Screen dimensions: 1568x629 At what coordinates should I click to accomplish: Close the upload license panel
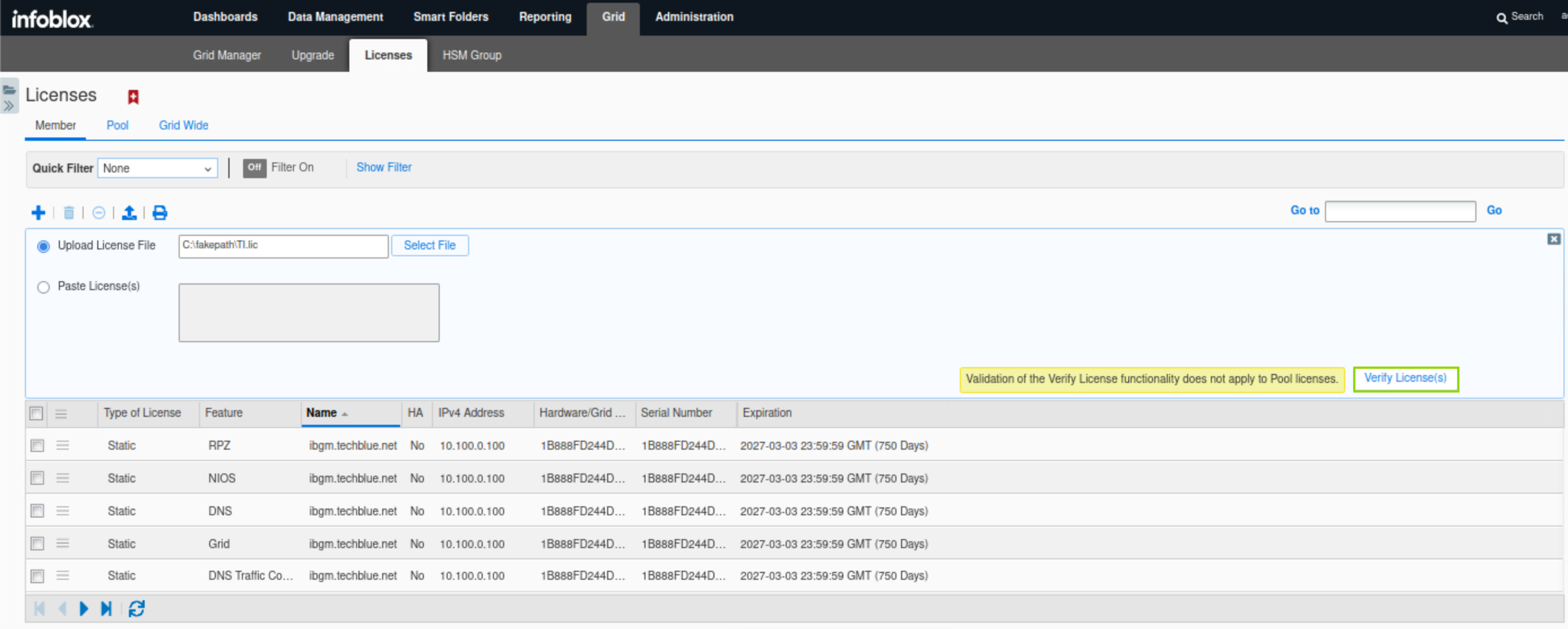(1553, 239)
